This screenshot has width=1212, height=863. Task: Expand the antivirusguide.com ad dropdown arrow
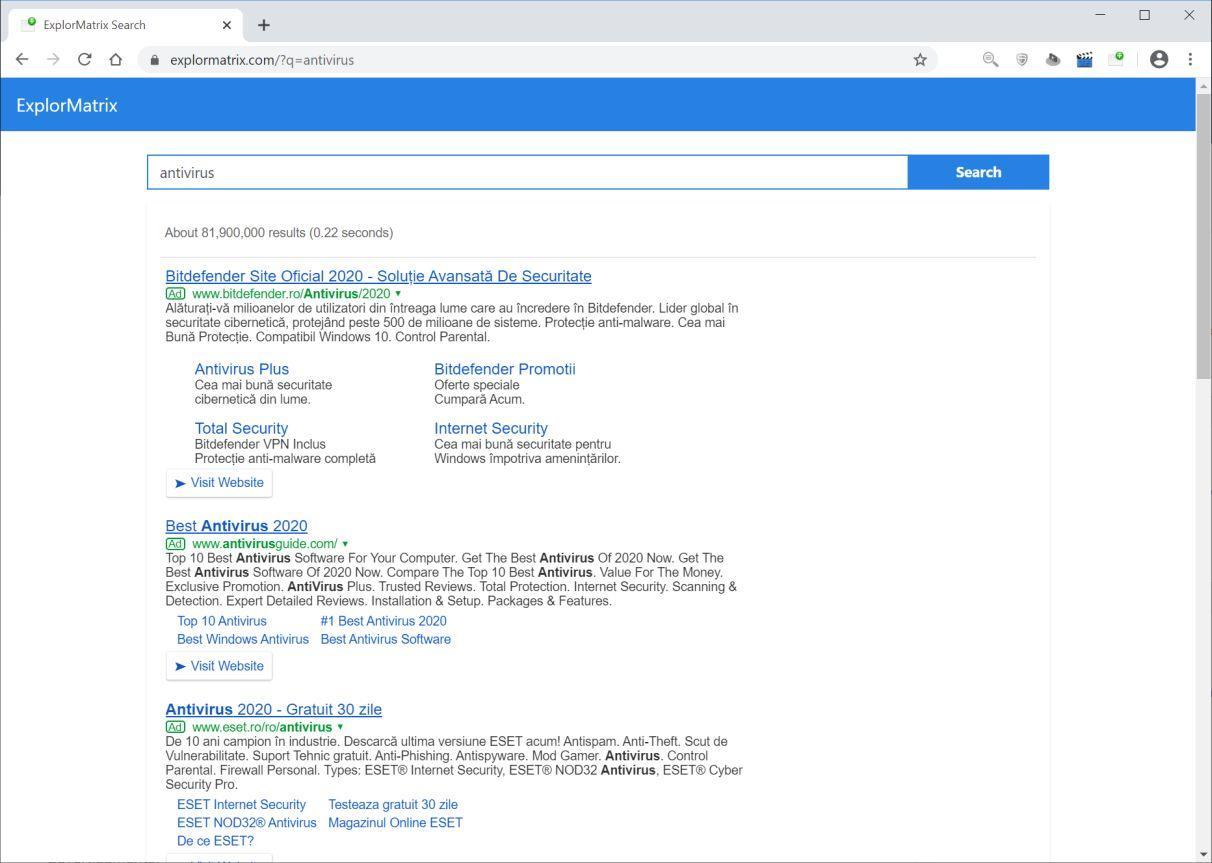(x=345, y=544)
